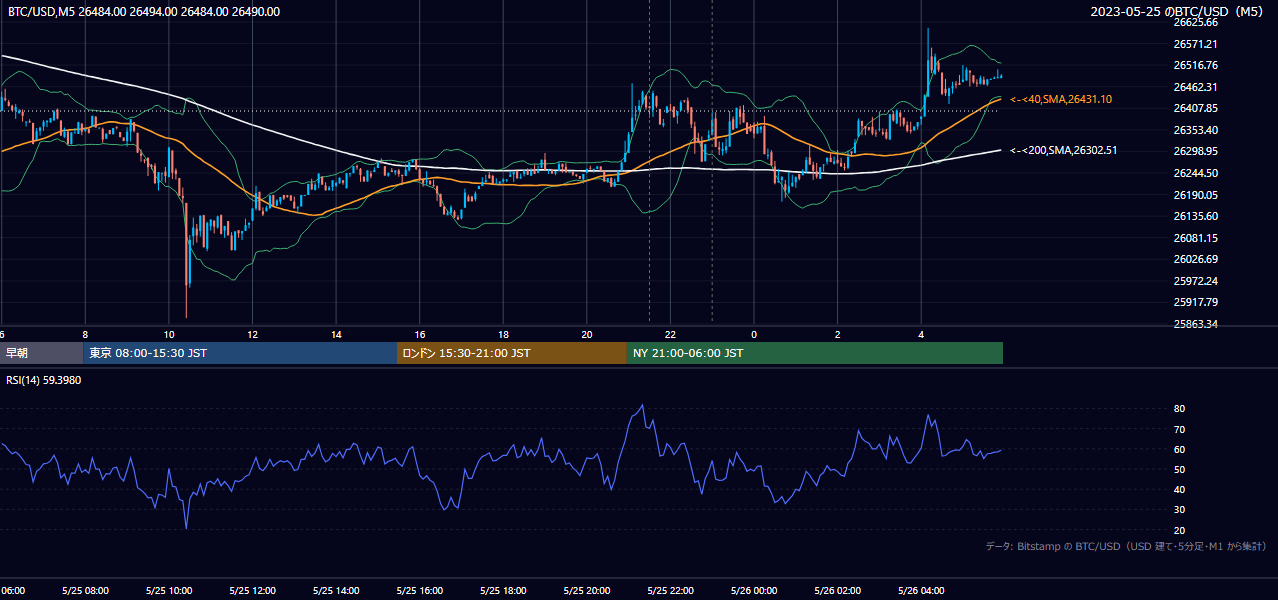Click the 25972.24 price axis value
Viewport: 1278px width, 600px height.
tap(1195, 281)
